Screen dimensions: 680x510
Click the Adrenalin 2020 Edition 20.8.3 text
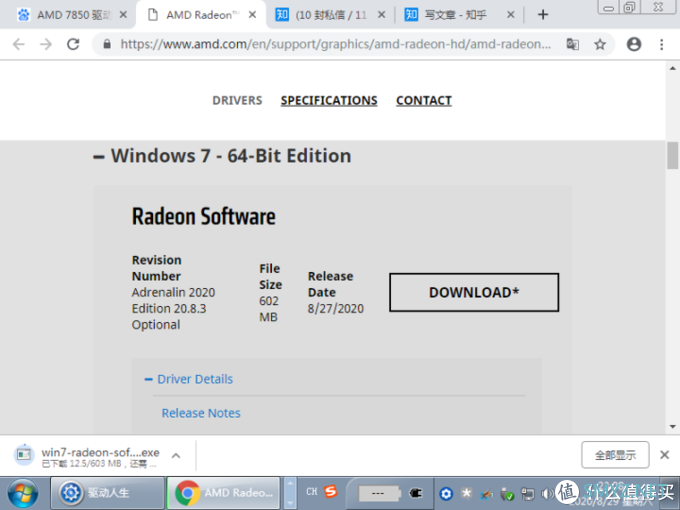click(173, 301)
